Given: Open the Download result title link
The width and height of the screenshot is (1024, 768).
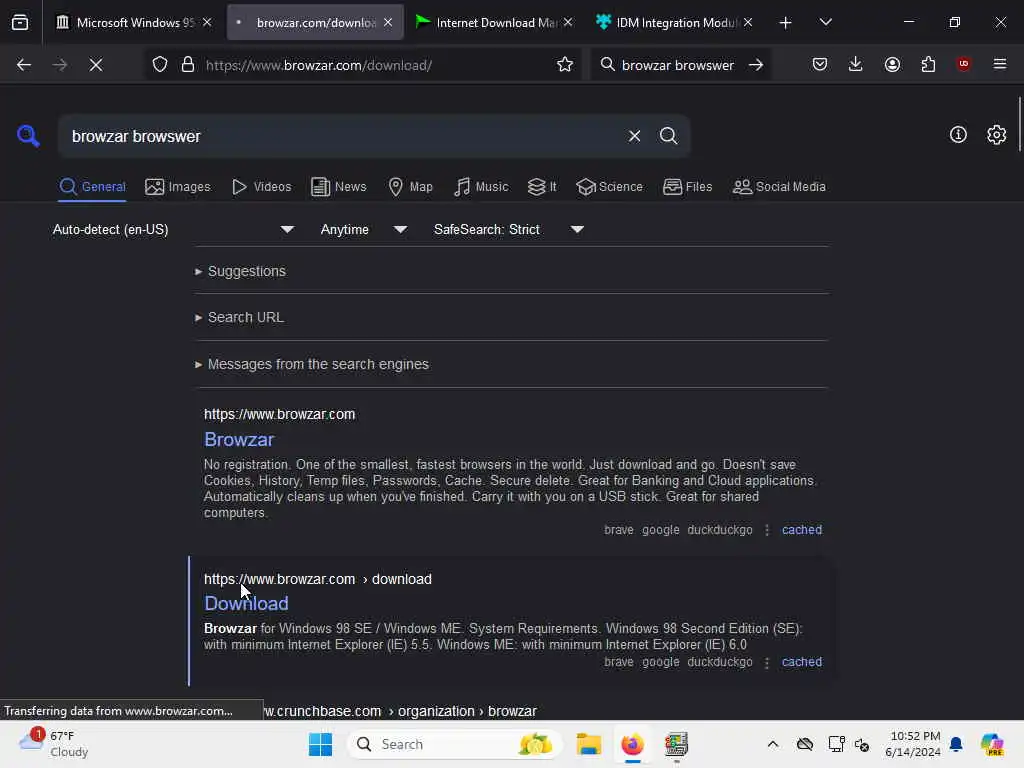Looking at the screenshot, I should (x=246, y=603).
